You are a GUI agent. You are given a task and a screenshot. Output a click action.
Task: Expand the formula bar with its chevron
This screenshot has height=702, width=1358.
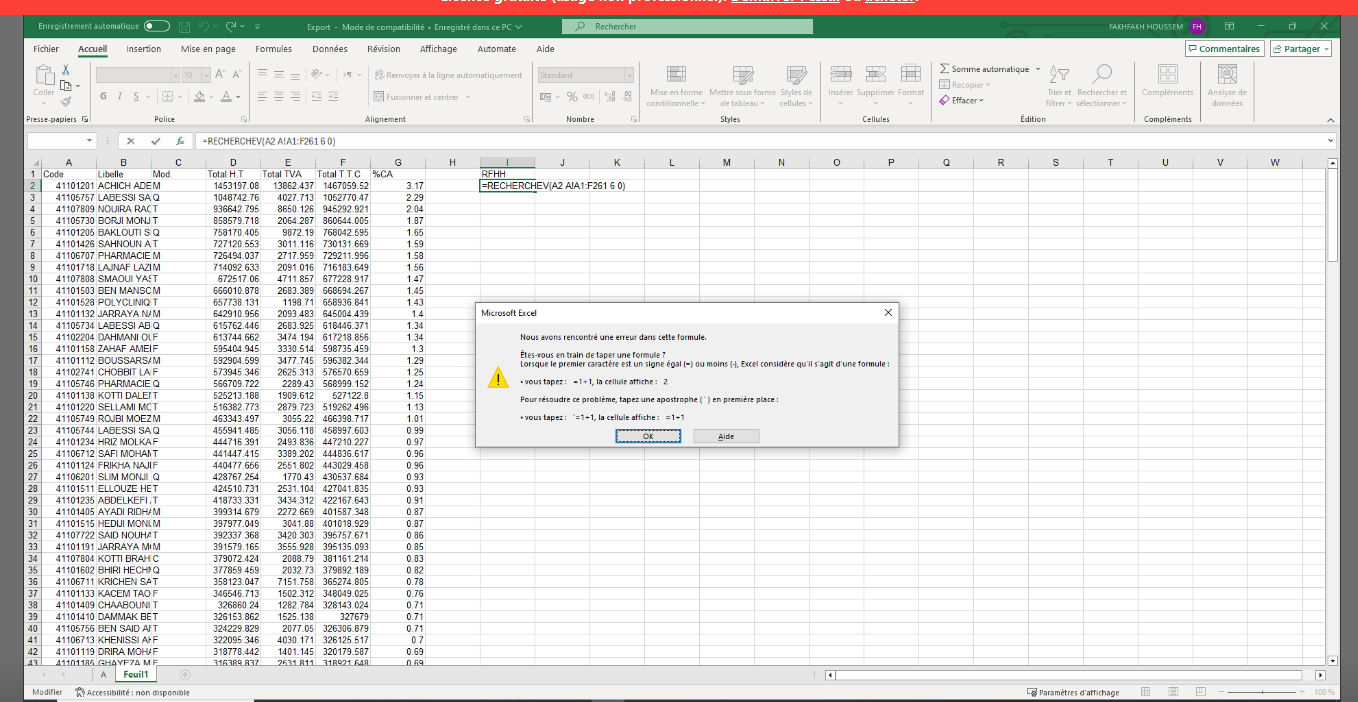(1330, 141)
